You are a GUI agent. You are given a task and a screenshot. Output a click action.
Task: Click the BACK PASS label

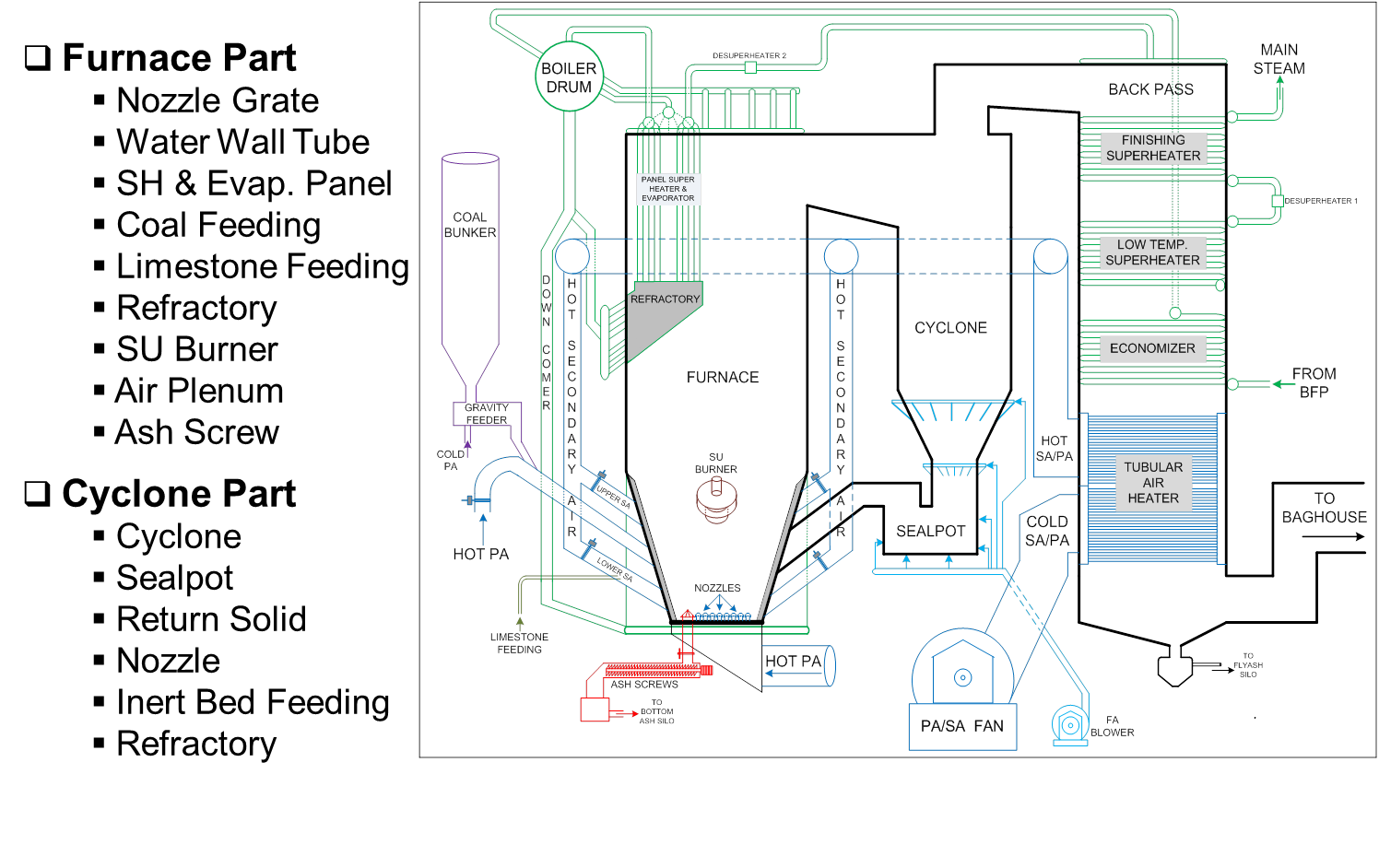(x=1150, y=89)
